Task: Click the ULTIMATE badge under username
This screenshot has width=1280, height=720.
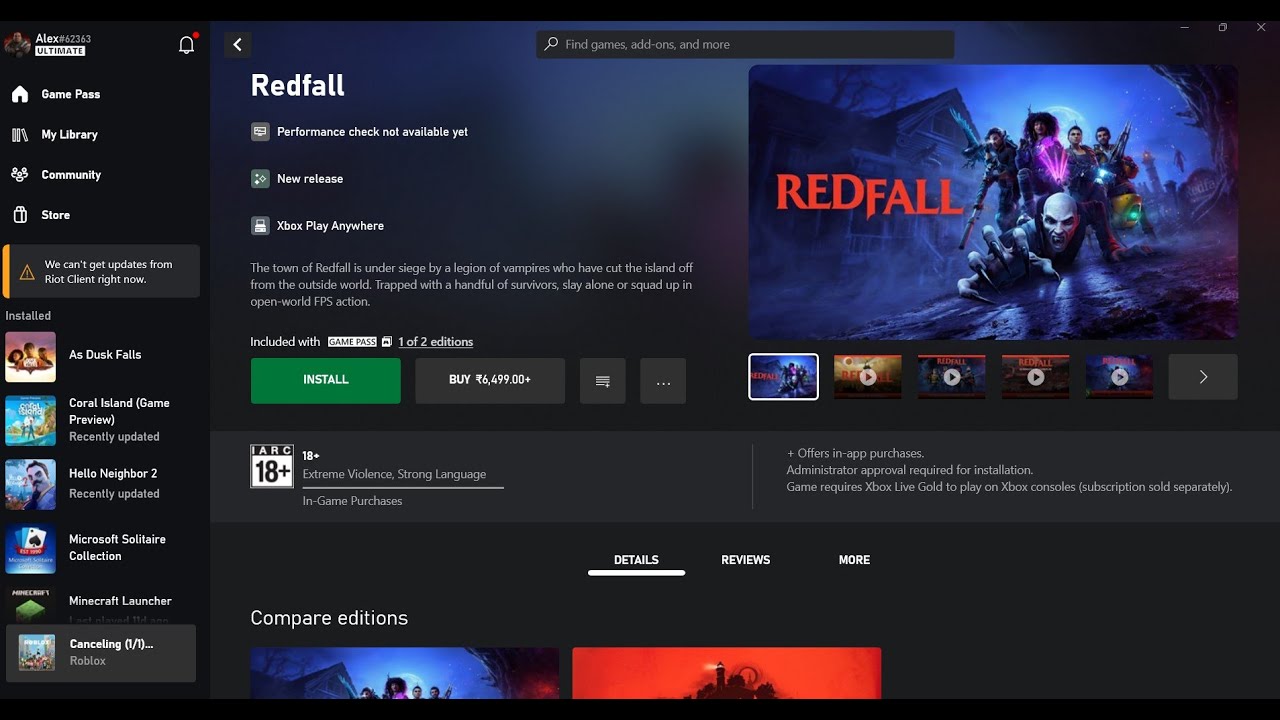Action: coord(60,51)
